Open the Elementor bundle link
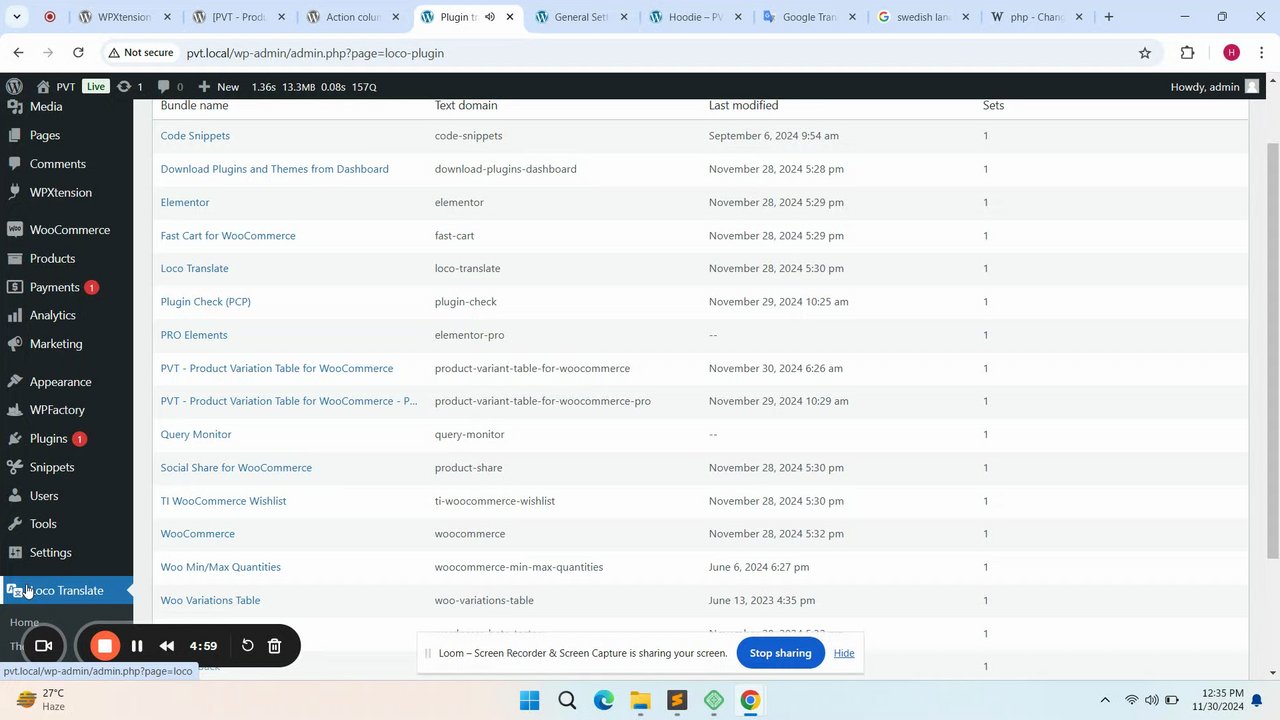The image size is (1280, 720). [x=185, y=202]
